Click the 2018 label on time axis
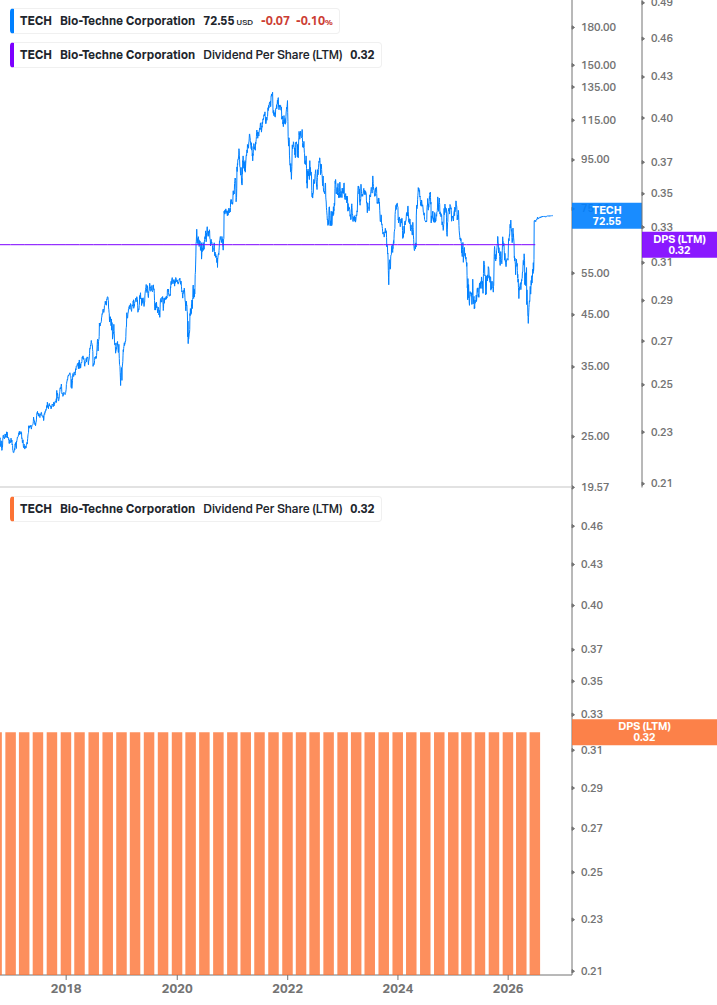Image resolution: width=717 pixels, height=1005 pixels. [x=66, y=989]
